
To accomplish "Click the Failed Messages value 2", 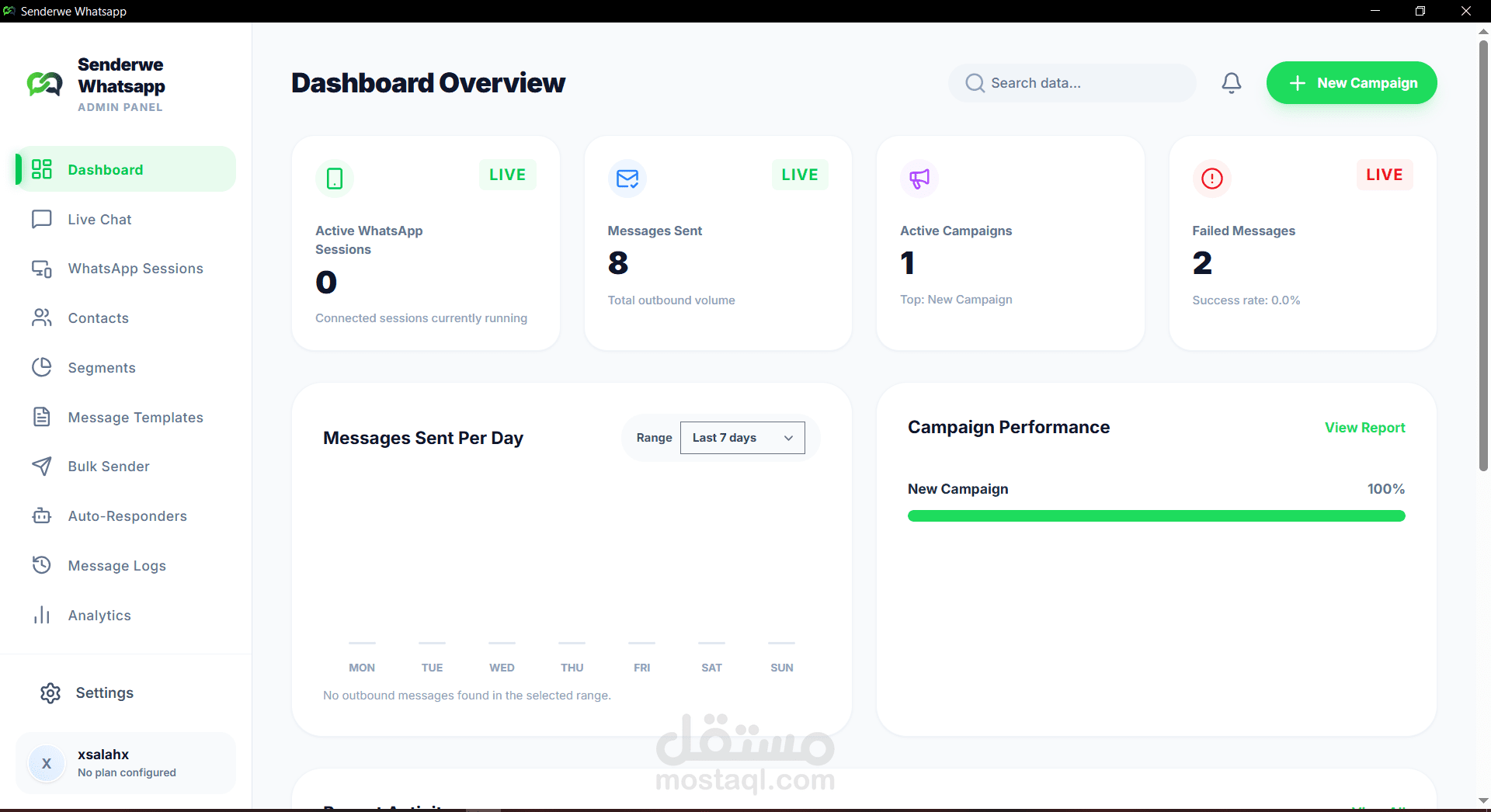I will click(x=1202, y=263).
